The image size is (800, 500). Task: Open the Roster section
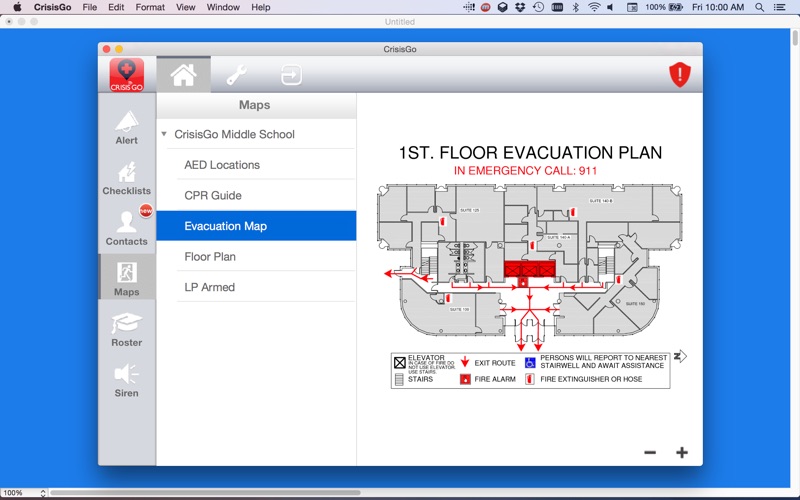(x=127, y=330)
